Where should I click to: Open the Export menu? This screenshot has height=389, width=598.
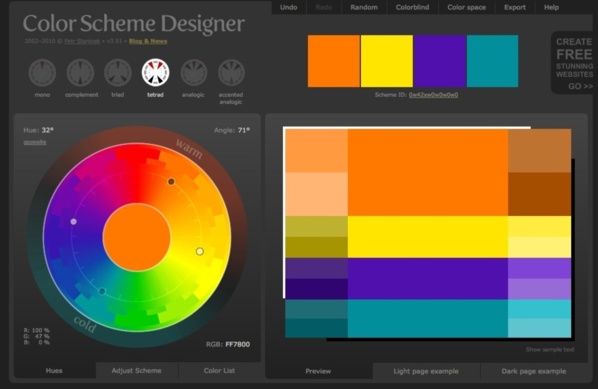click(x=515, y=7)
